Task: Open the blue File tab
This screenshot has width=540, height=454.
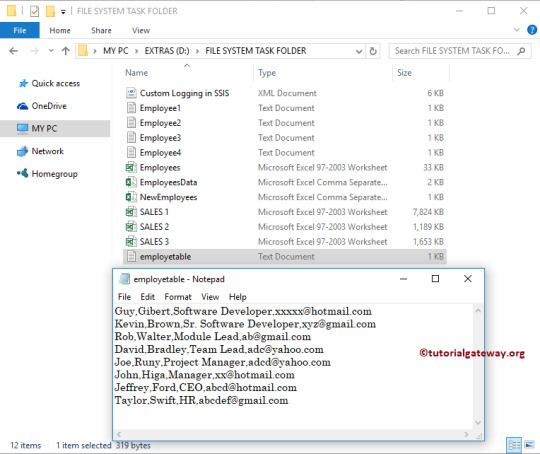Action: click(x=20, y=30)
